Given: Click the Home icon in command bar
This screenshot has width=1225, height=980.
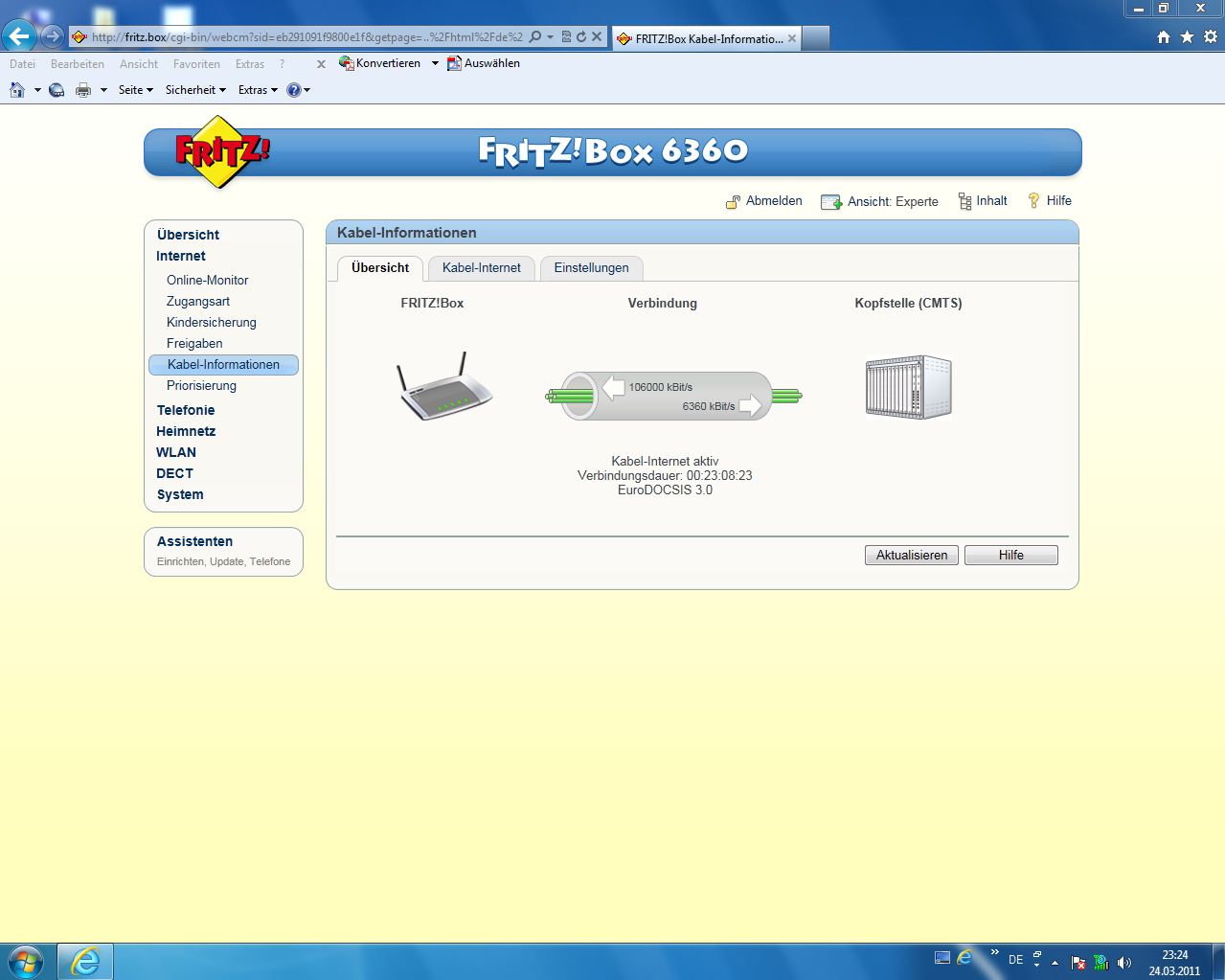Looking at the screenshot, I should (x=17, y=90).
